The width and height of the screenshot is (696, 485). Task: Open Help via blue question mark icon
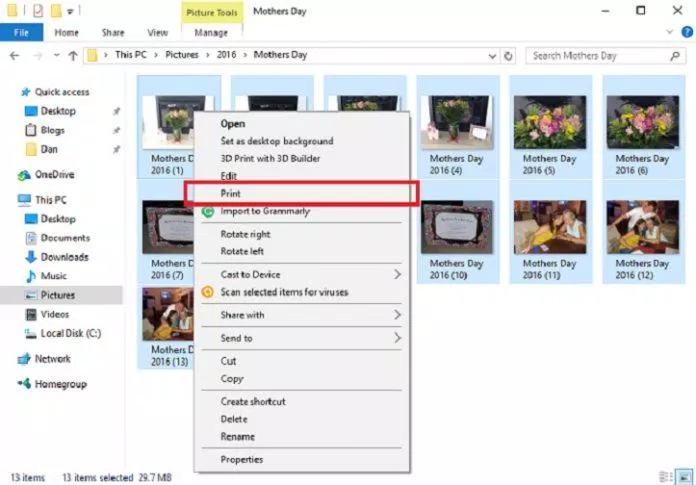tap(684, 32)
